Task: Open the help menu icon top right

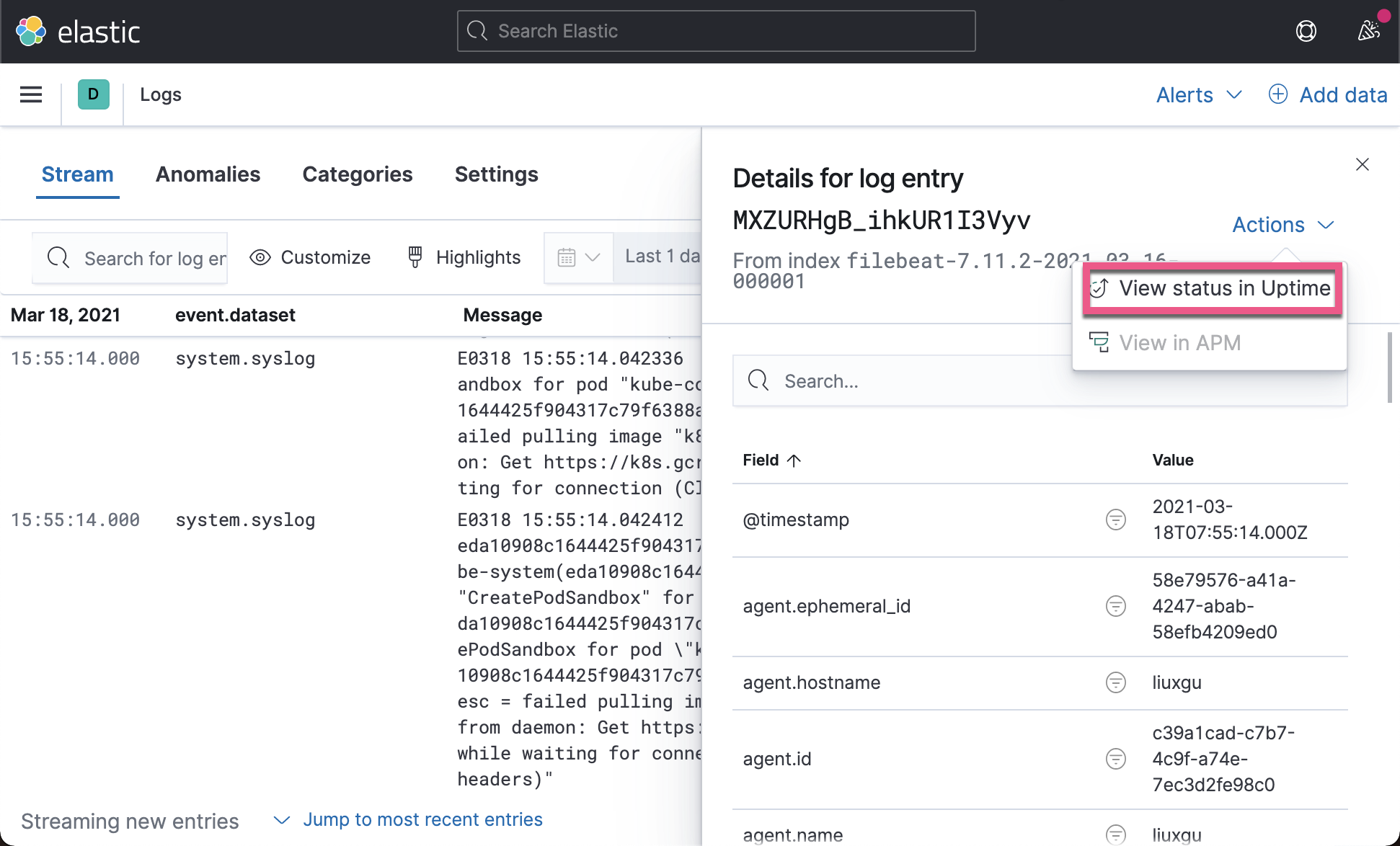Action: (x=1306, y=31)
